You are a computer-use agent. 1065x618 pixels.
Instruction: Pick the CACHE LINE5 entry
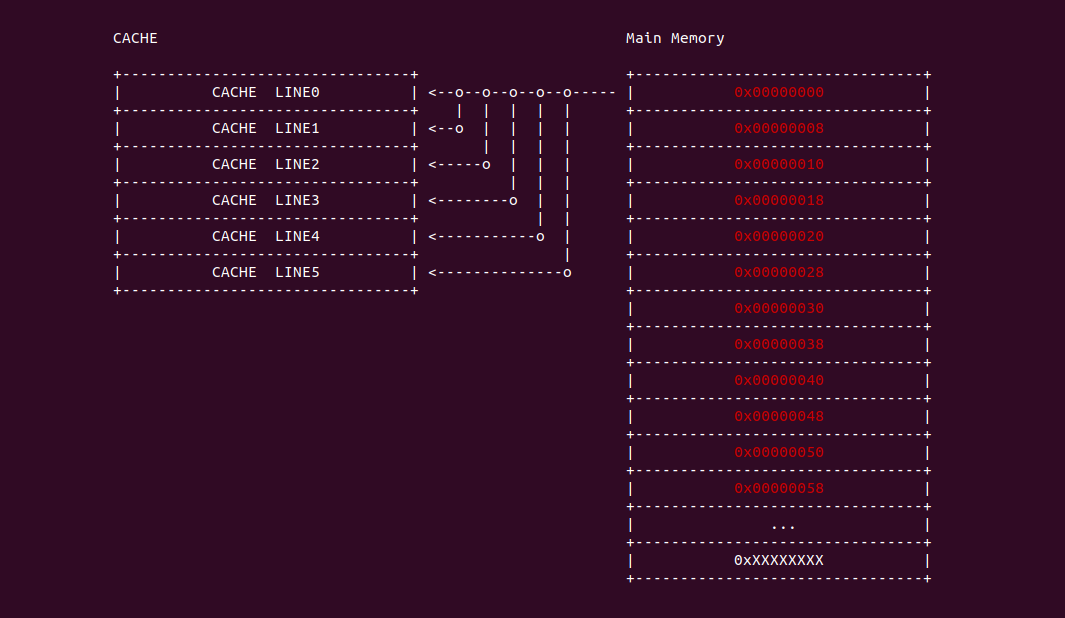coord(265,273)
